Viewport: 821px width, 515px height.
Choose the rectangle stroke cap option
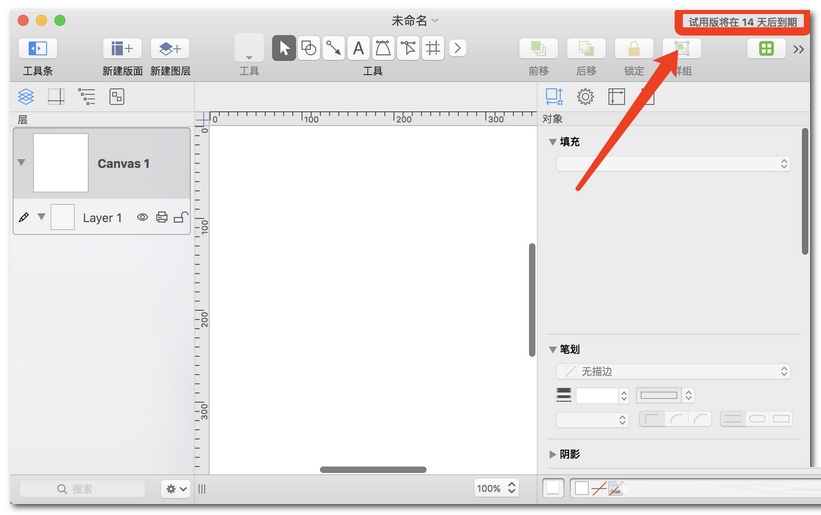coord(781,419)
